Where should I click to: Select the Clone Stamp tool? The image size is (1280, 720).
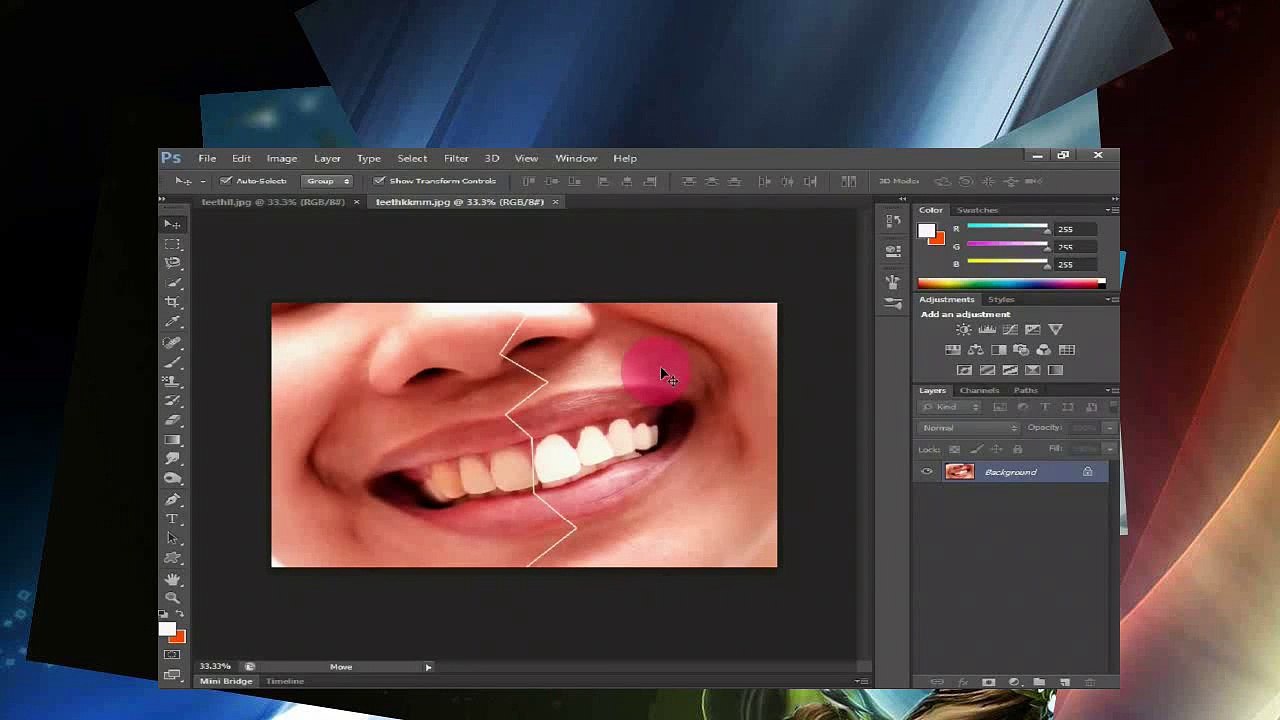[x=172, y=381]
